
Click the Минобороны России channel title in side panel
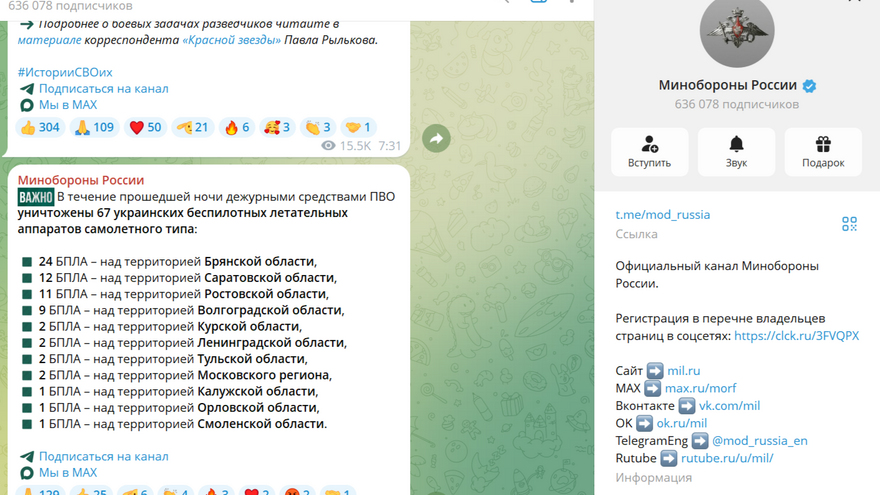727,85
